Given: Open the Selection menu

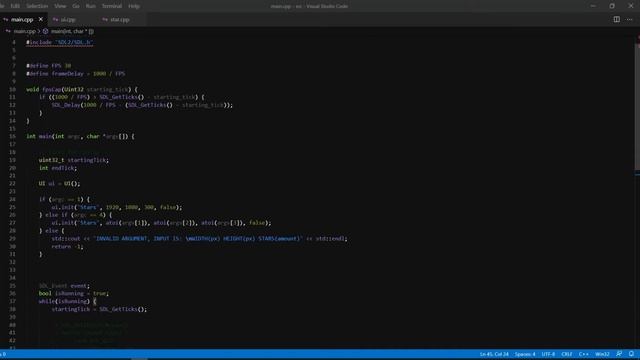Looking at the screenshot, I should (37, 6).
